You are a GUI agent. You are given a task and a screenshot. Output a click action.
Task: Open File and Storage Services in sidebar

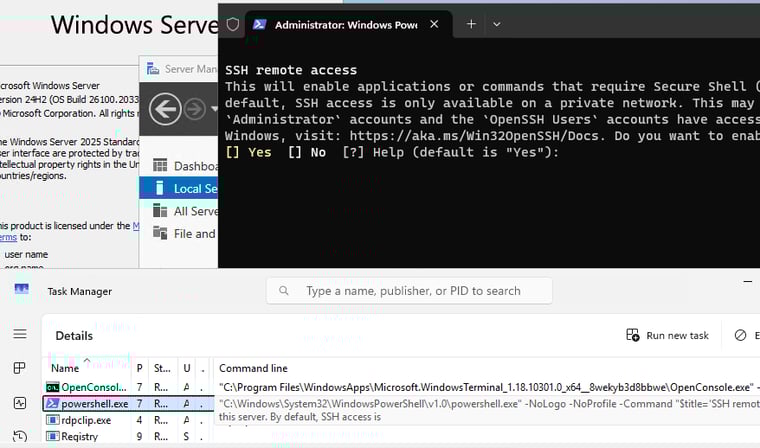point(185,234)
